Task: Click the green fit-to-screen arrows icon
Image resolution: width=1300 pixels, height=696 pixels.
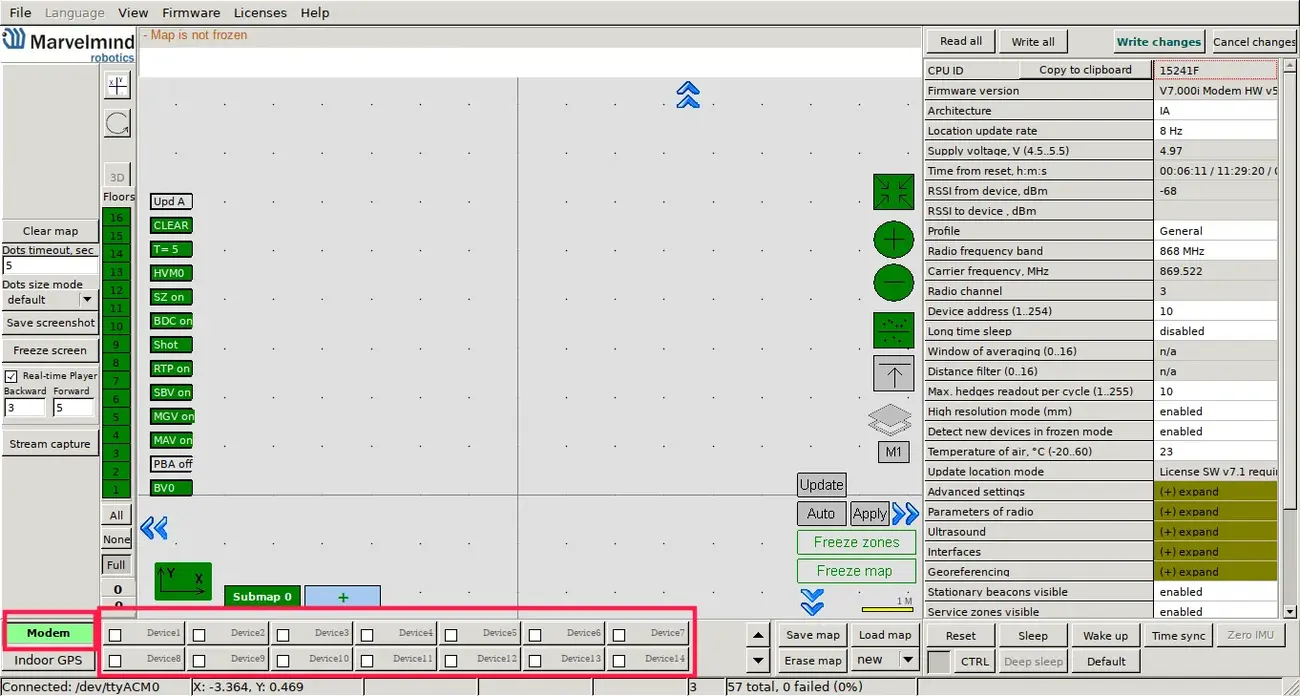Action: (893, 192)
